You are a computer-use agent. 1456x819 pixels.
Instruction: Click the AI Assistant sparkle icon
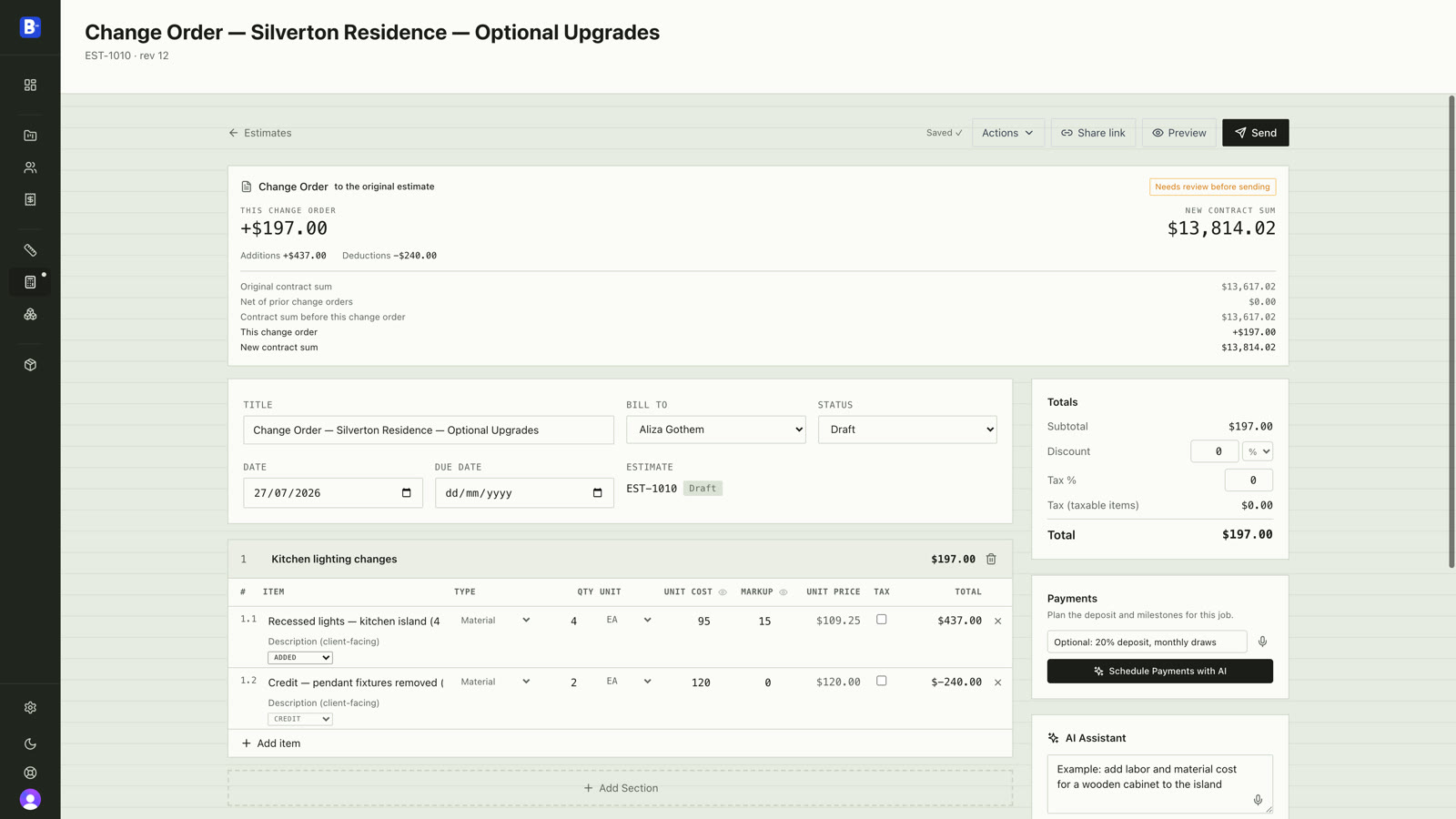(x=1054, y=738)
